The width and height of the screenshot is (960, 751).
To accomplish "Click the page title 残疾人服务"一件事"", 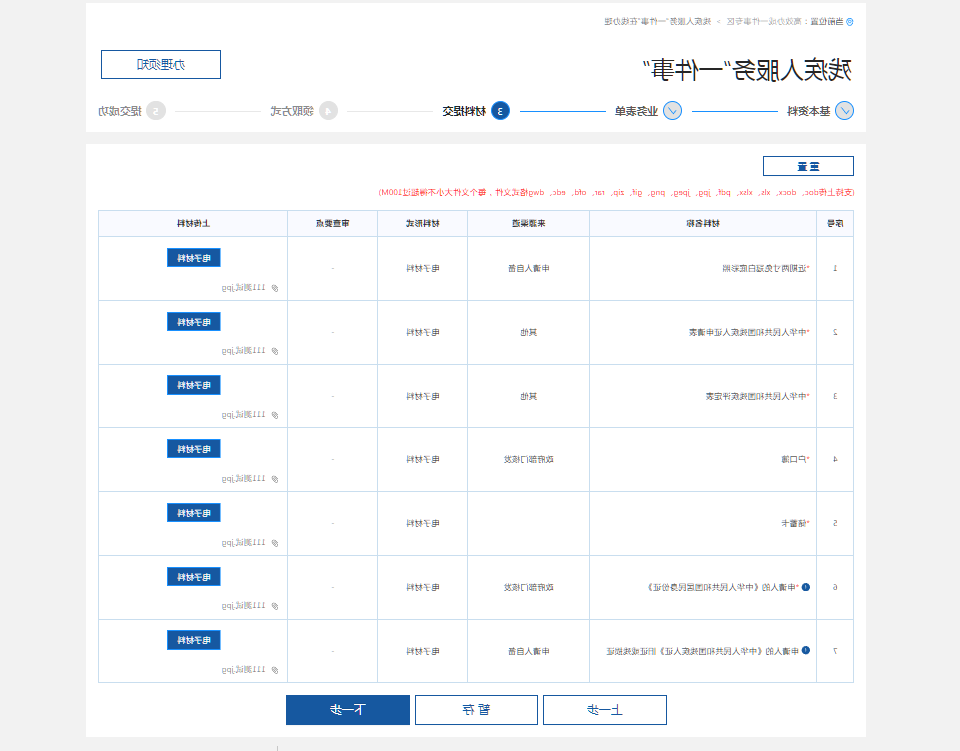I will [x=747, y=70].
